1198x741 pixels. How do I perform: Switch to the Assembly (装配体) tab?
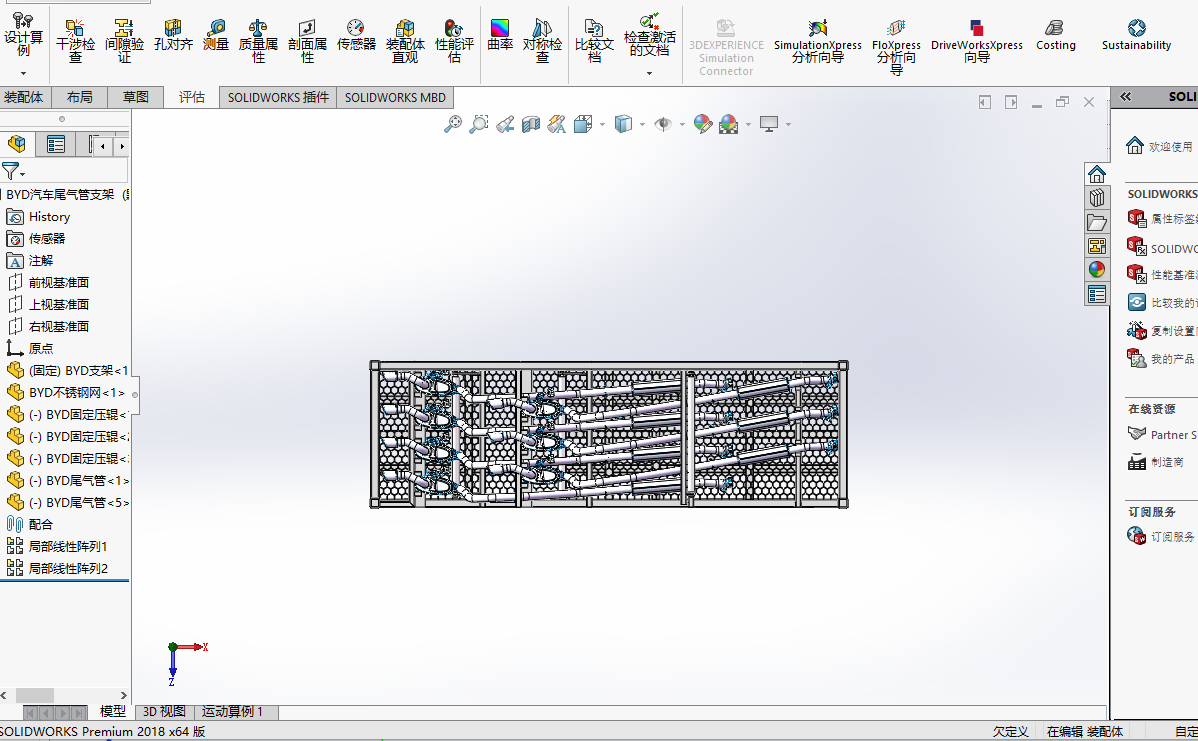coord(24,97)
